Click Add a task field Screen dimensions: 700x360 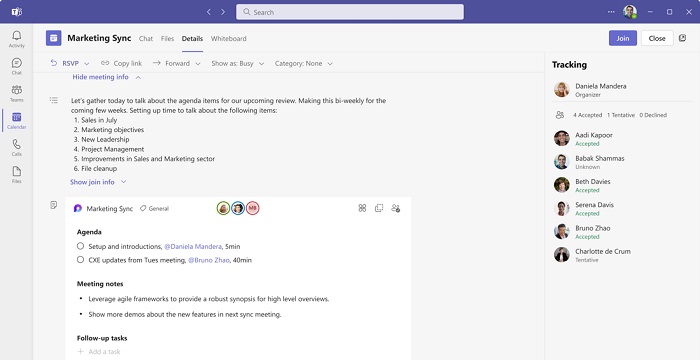point(99,352)
